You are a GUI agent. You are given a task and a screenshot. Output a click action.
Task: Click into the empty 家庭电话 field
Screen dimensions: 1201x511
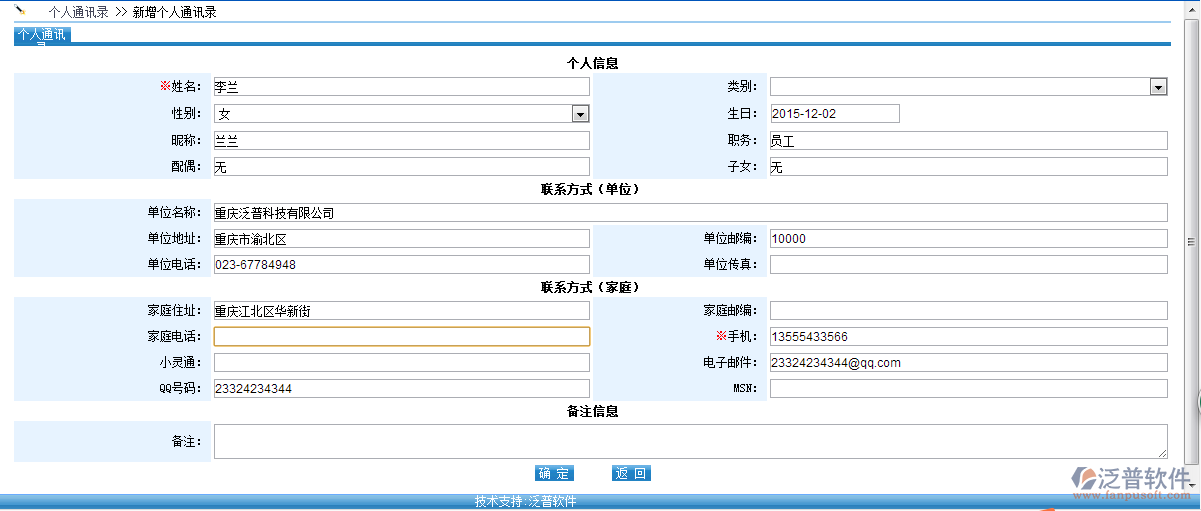pyautogui.click(x=401, y=337)
